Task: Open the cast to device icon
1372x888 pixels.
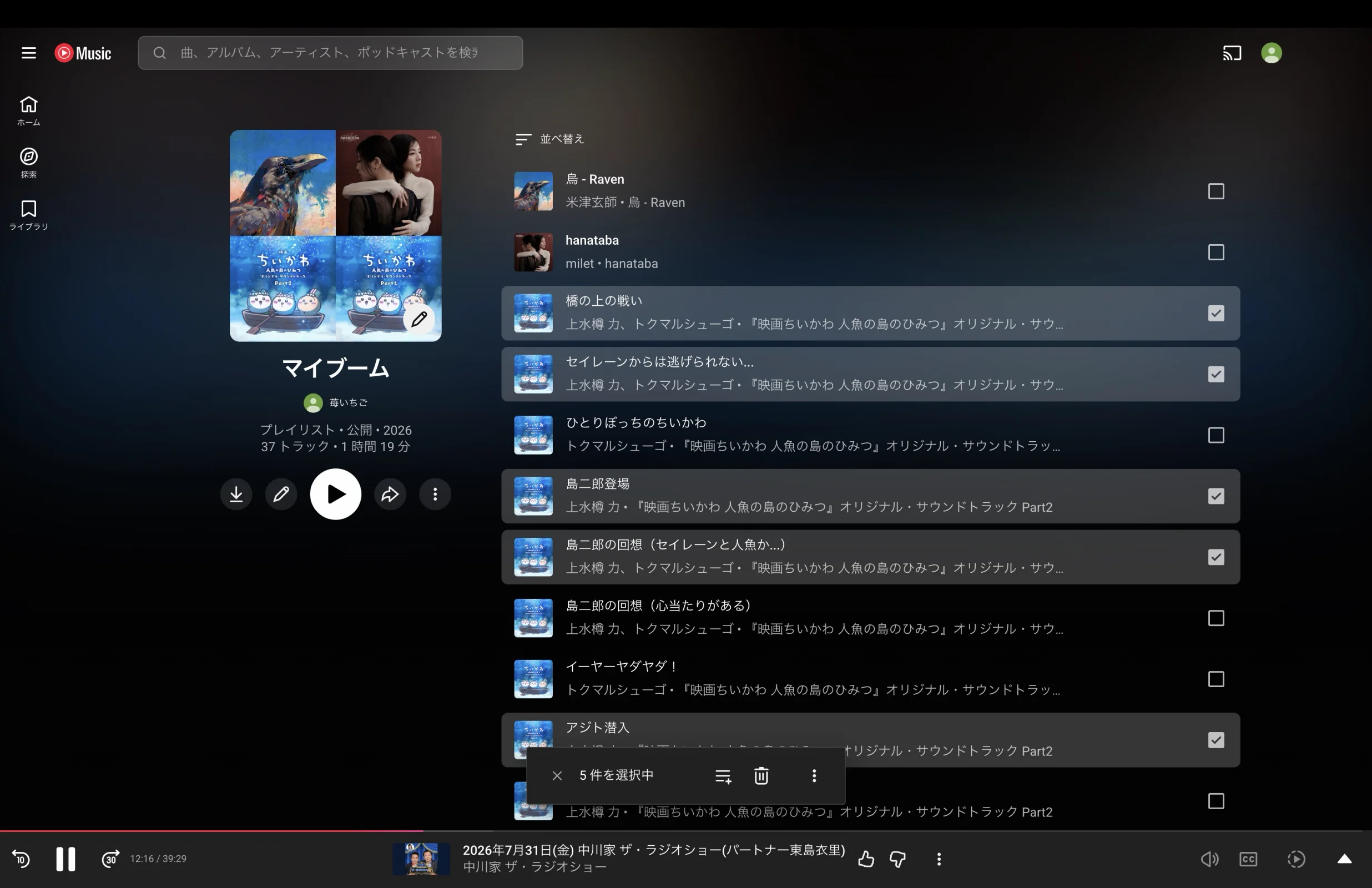Action: tap(1232, 53)
